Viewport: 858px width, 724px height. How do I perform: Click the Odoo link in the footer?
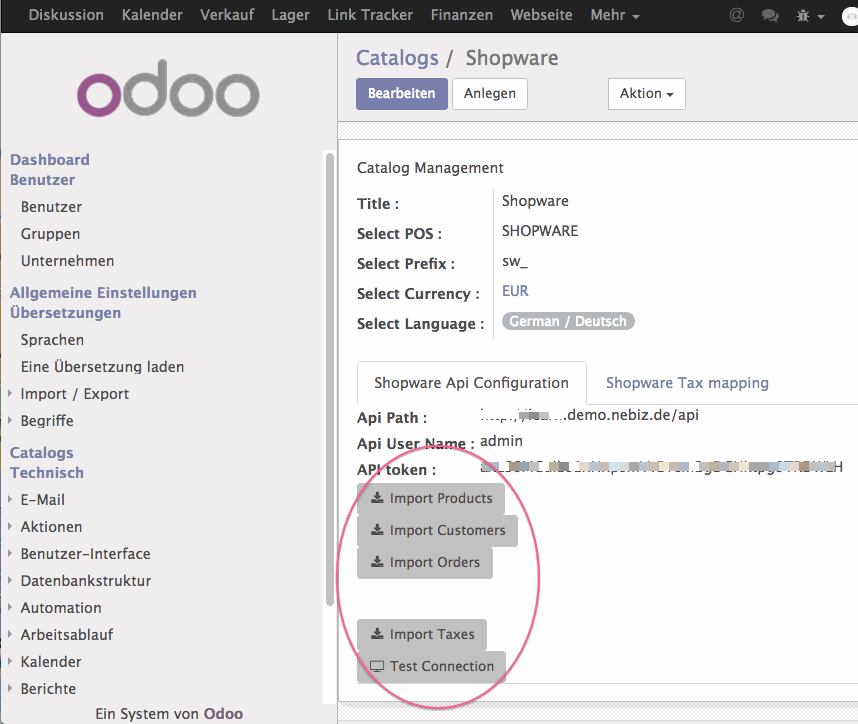[223, 714]
